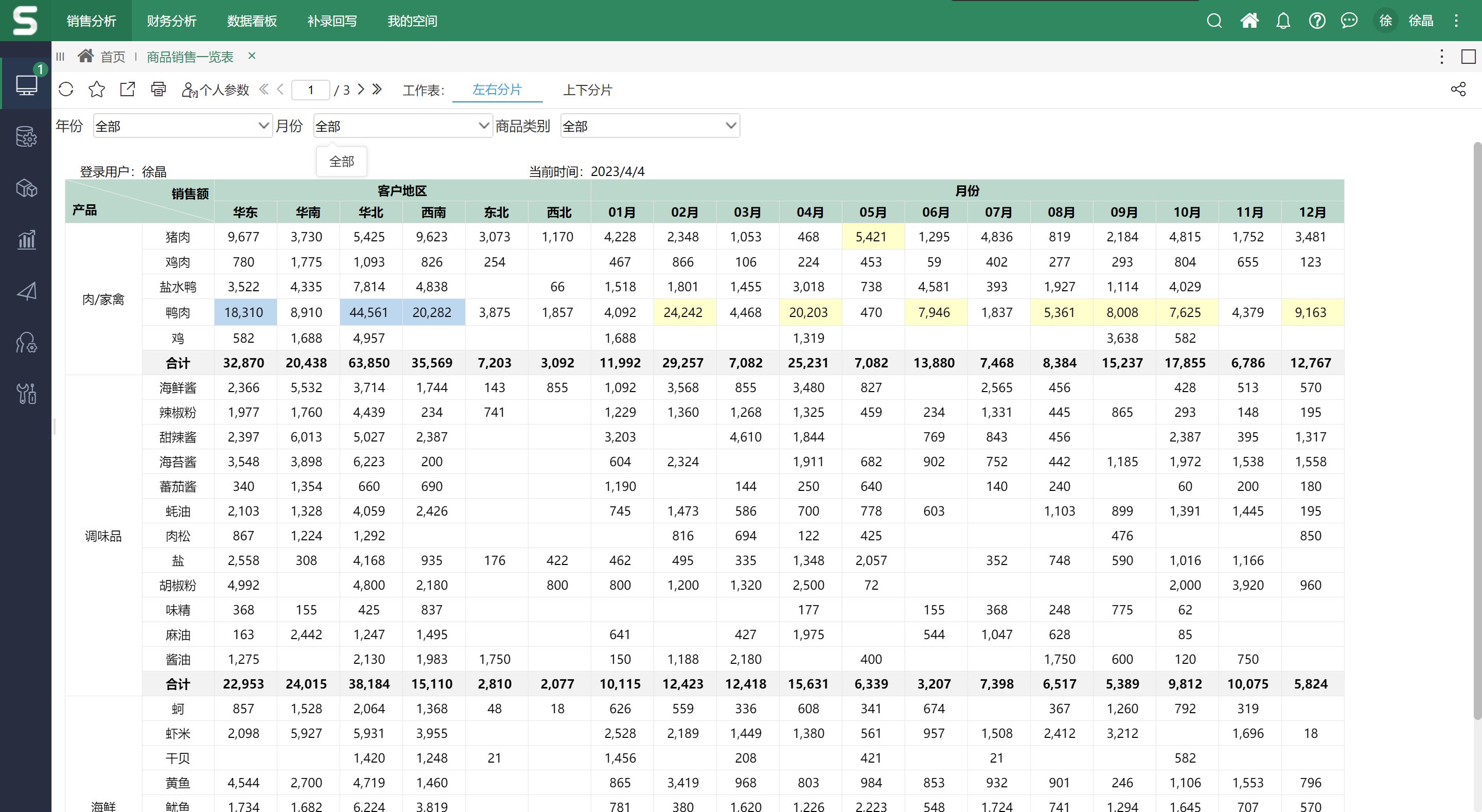Click the 个人参数 button
1482x812 pixels.
pos(216,90)
